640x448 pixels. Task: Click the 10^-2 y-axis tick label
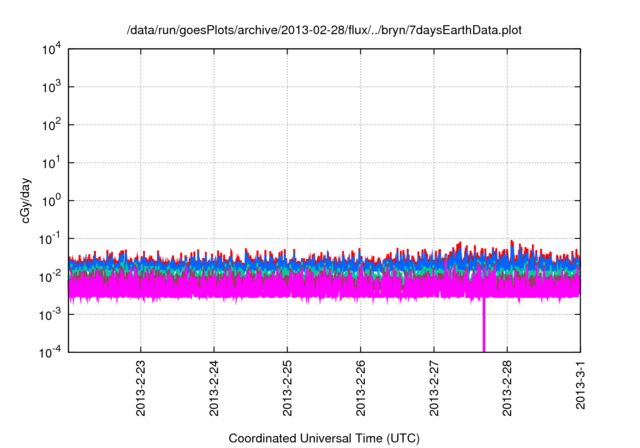pyautogui.click(x=50, y=277)
